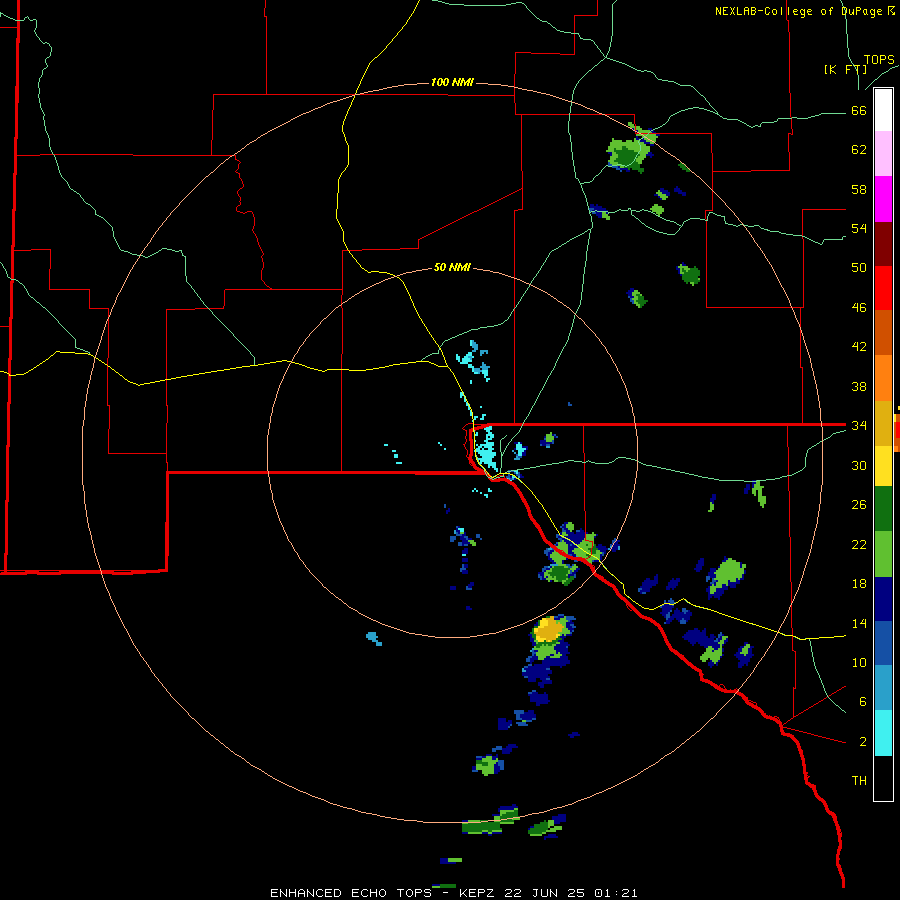Pick the bright orange legend swatch
This screenshot has width=900, height=900.
coord(883,378)
